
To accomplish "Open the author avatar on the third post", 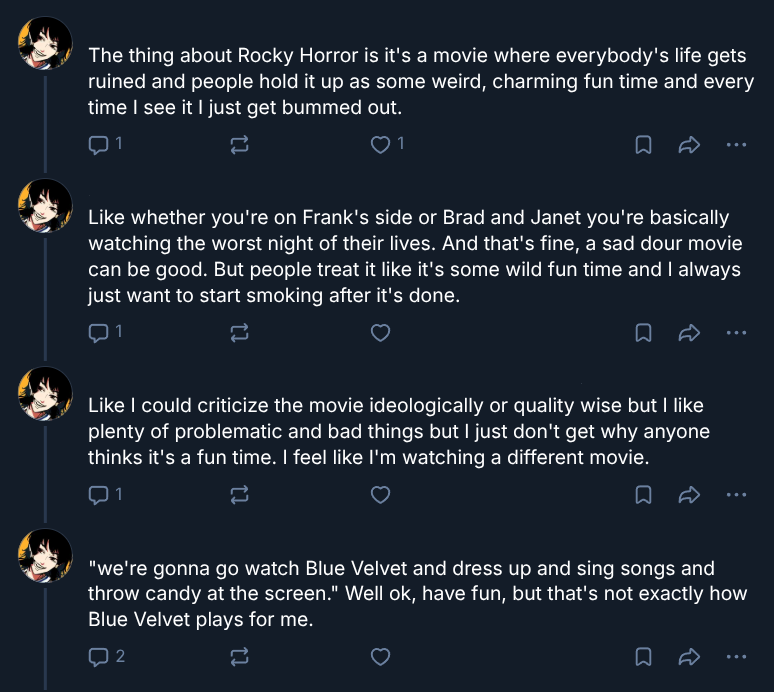I will pos(45,394).
